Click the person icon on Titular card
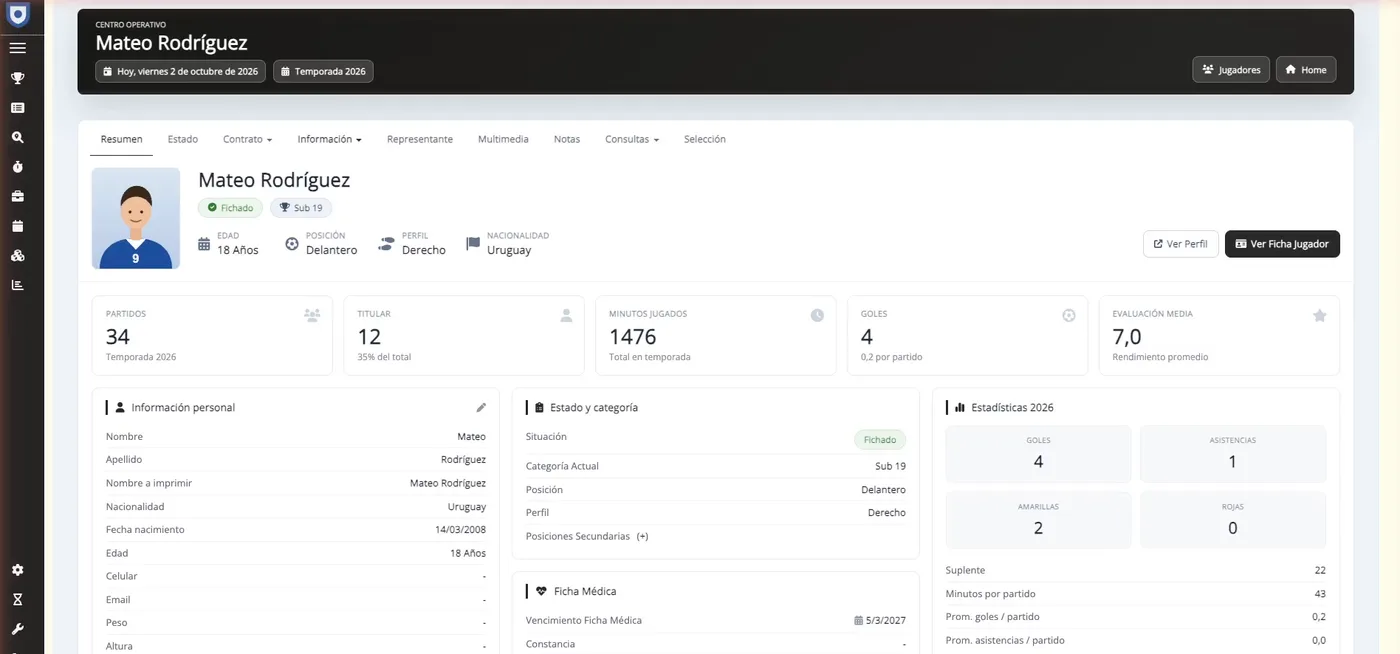 (x=566, y=315)
